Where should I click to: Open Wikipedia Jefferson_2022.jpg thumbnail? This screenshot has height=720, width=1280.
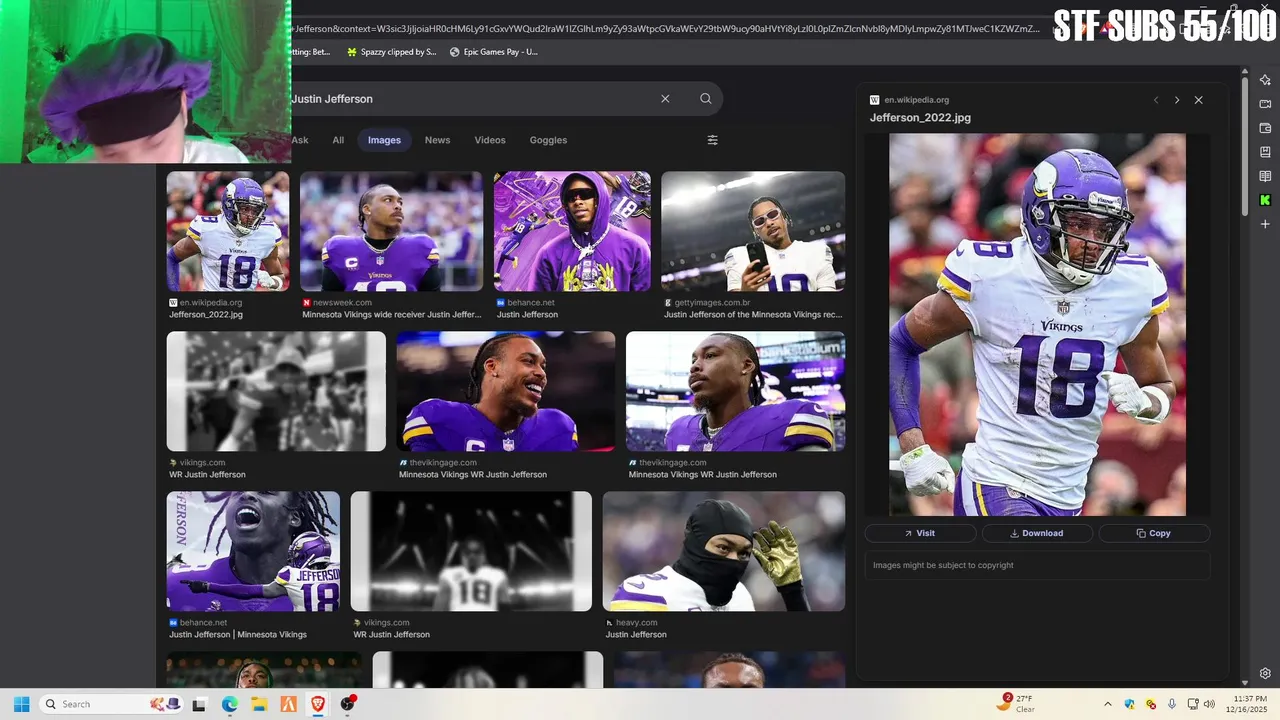(x=228, y=231)
